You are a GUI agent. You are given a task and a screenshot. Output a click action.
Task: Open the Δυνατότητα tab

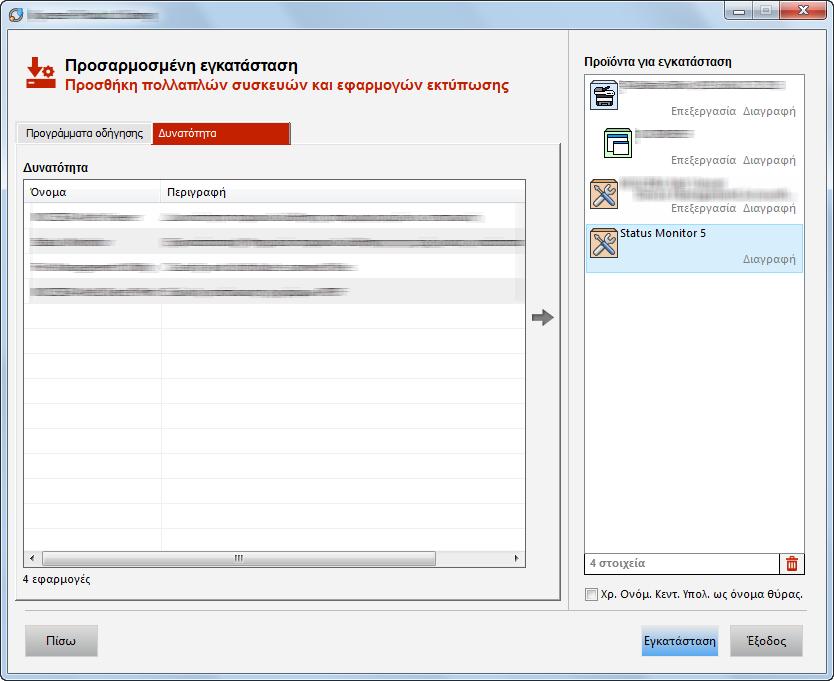221,133
